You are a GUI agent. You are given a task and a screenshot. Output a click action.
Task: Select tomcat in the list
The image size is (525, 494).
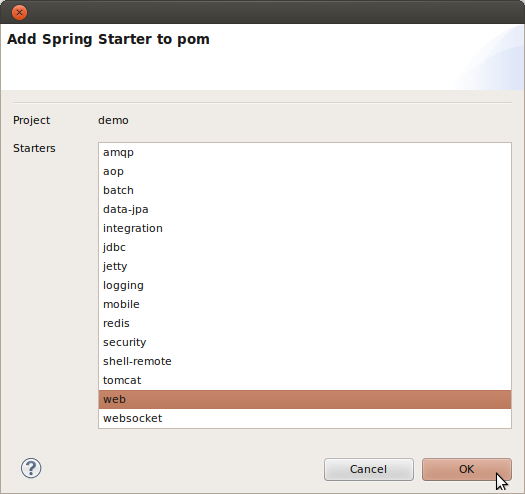[x=305, y=380]
